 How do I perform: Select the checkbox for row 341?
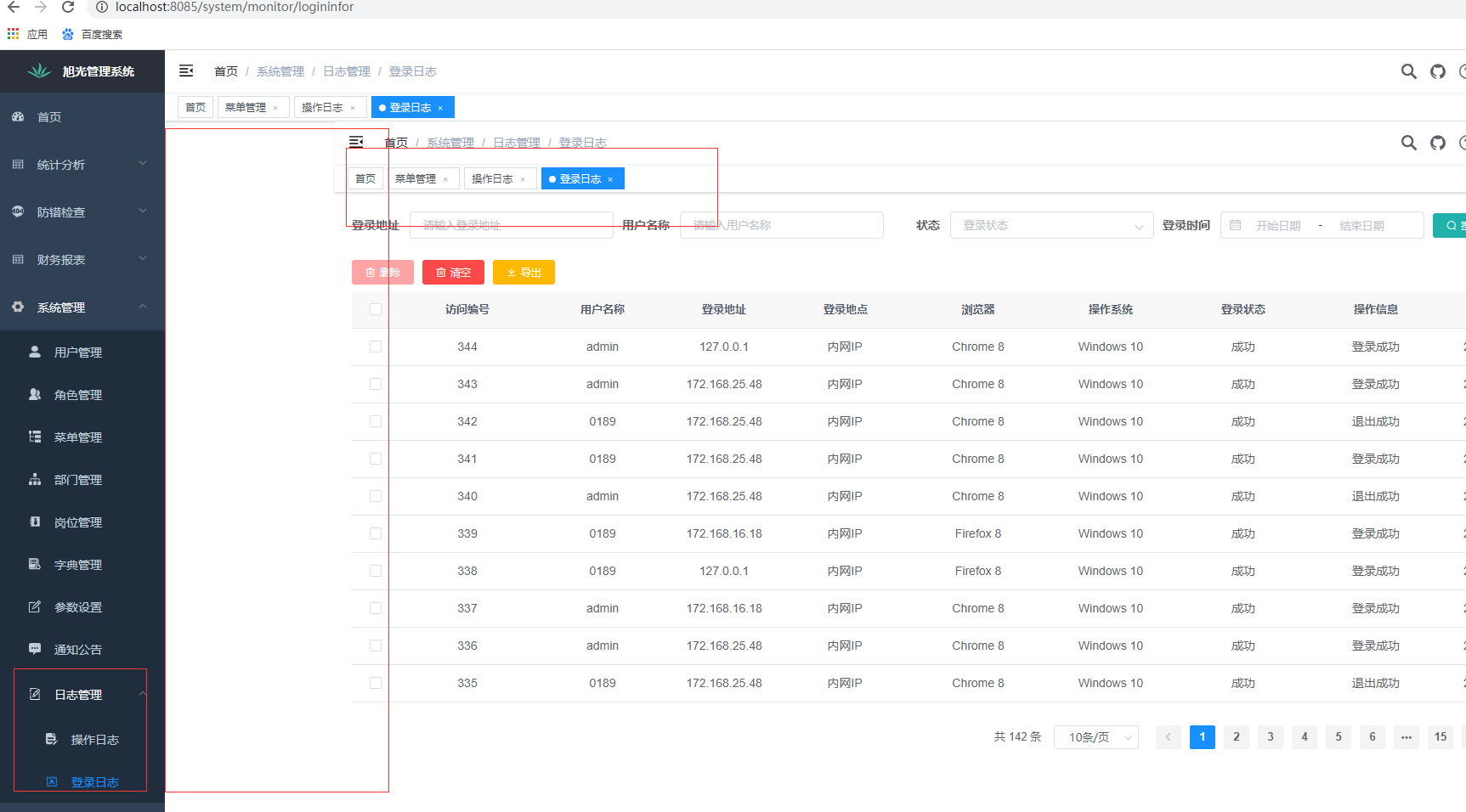coord(376,459)
